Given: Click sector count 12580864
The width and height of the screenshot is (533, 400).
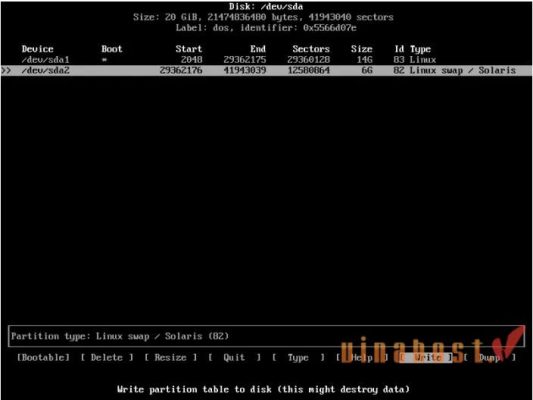Looking at the screenshot, I should [x=308, y=70].
